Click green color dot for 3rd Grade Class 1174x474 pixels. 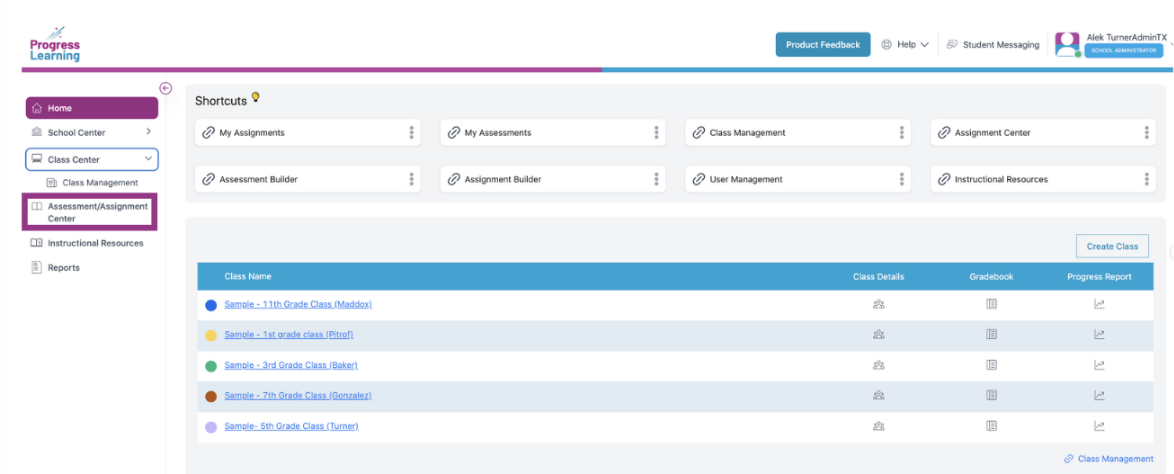point(211,366)
